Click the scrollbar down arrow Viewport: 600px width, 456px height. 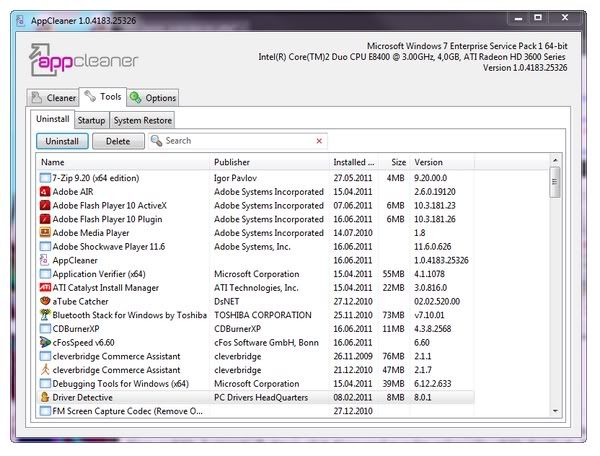click(555, 411)
